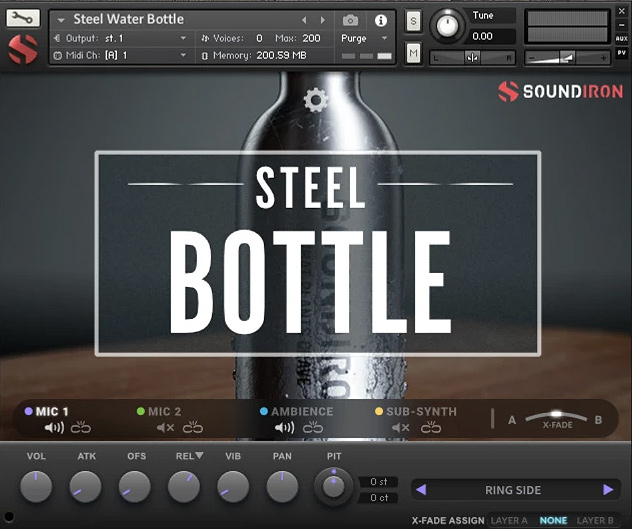Click the MIC 2 layer label
Image resolution: width=632 pixels, height=529 pixels.
pyautogui.click(x=164, y=411)
